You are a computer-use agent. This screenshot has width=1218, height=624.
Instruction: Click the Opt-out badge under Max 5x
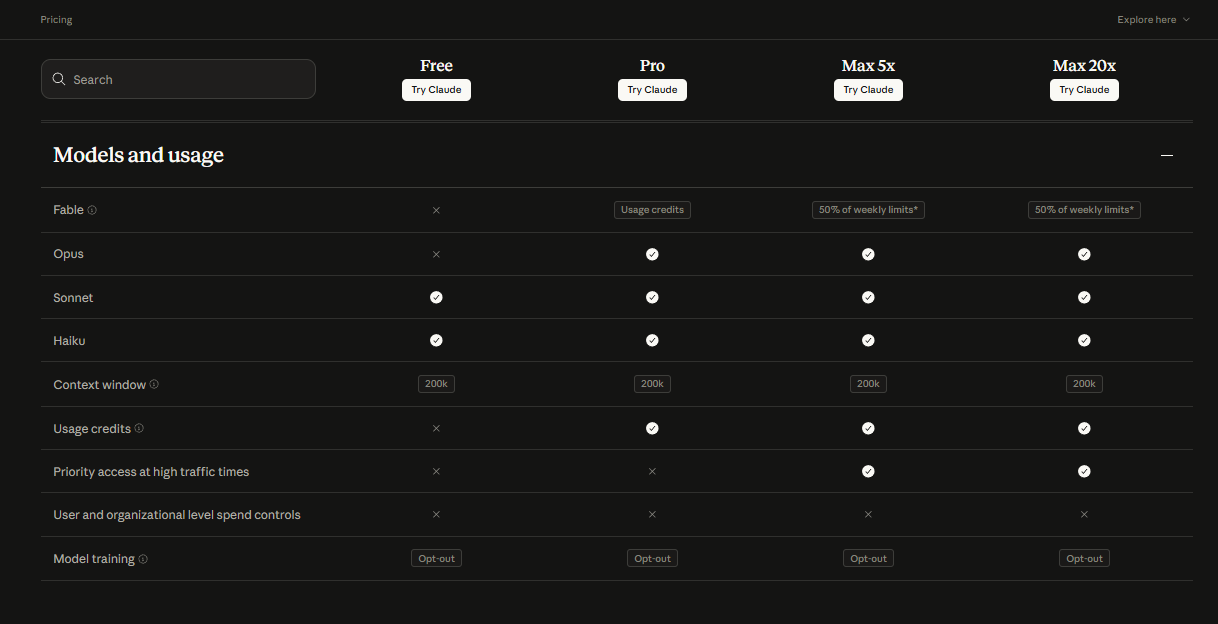(868, 559)
